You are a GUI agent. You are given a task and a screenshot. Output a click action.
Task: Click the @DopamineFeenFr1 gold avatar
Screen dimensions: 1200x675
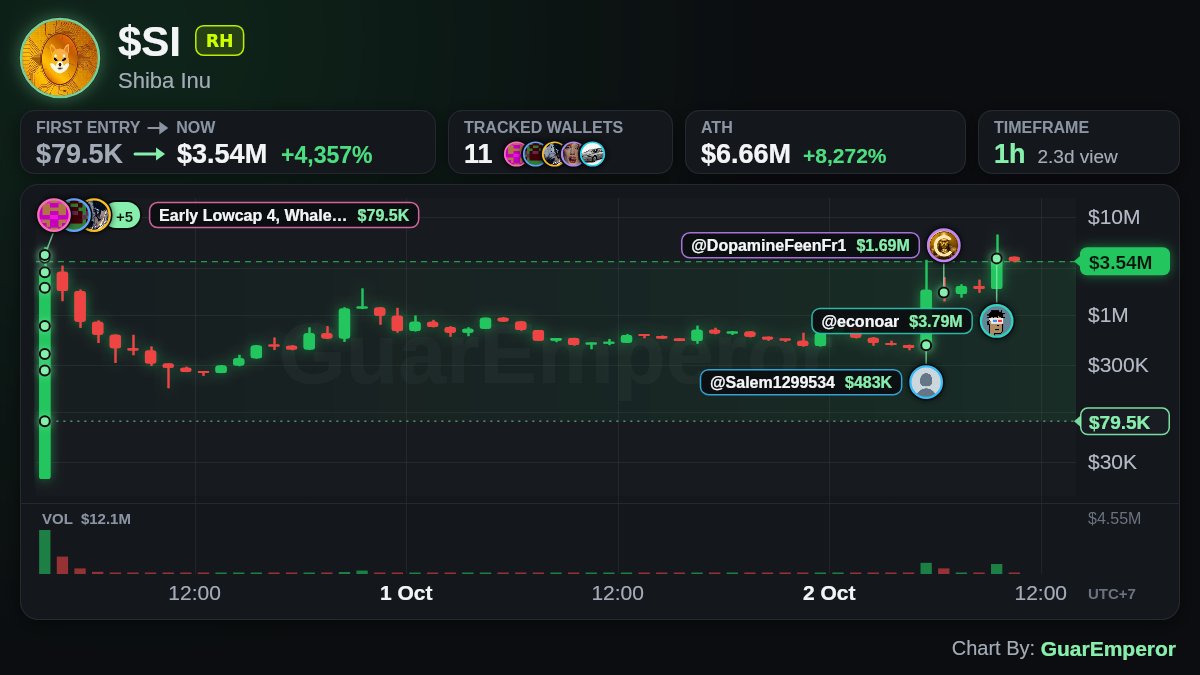(x=943, y=245)
